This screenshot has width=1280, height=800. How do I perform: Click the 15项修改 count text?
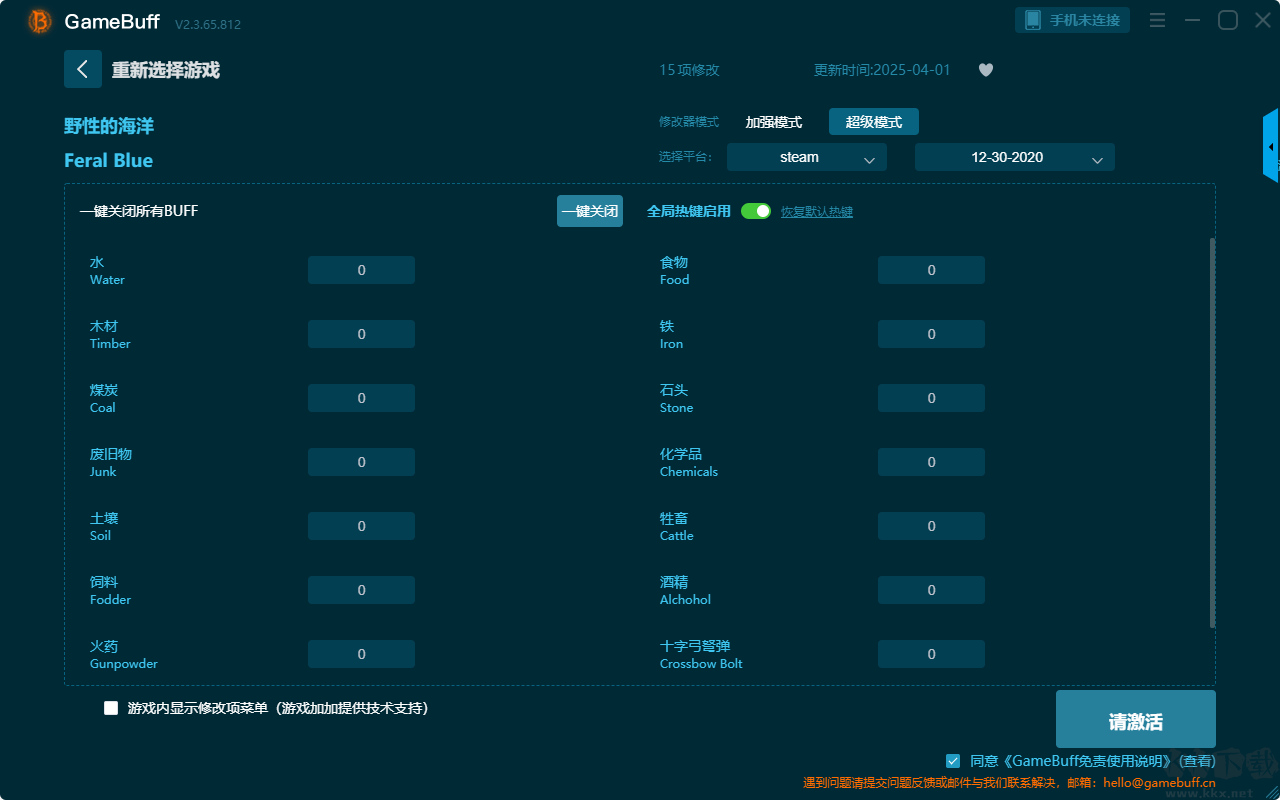(689, 70)
